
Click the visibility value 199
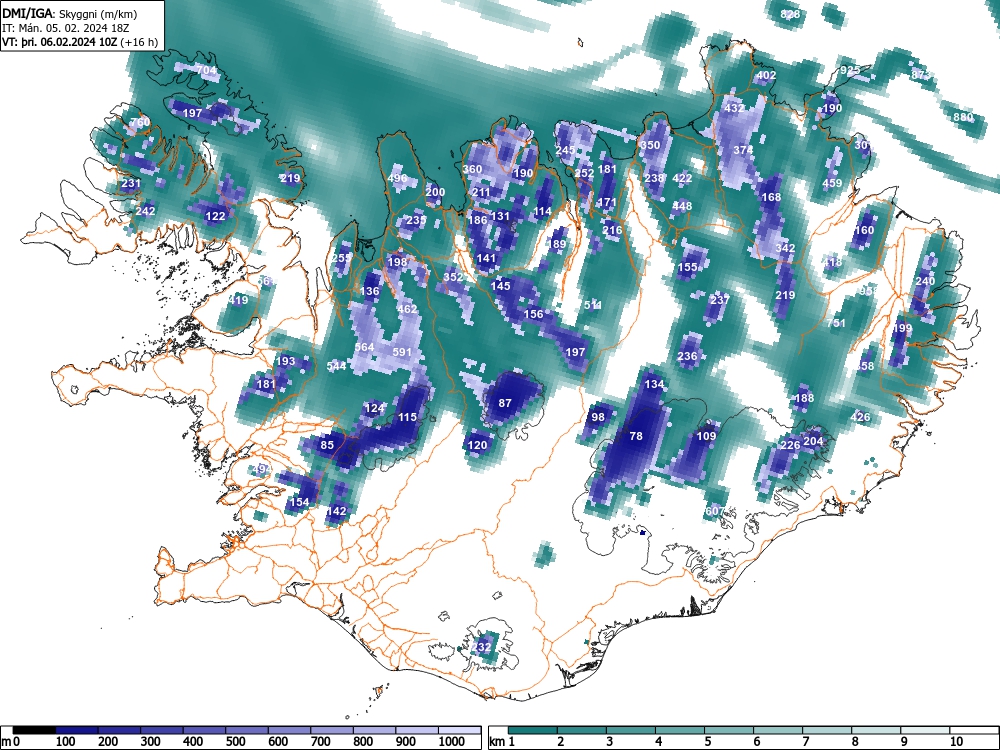[x=902, y=328]
